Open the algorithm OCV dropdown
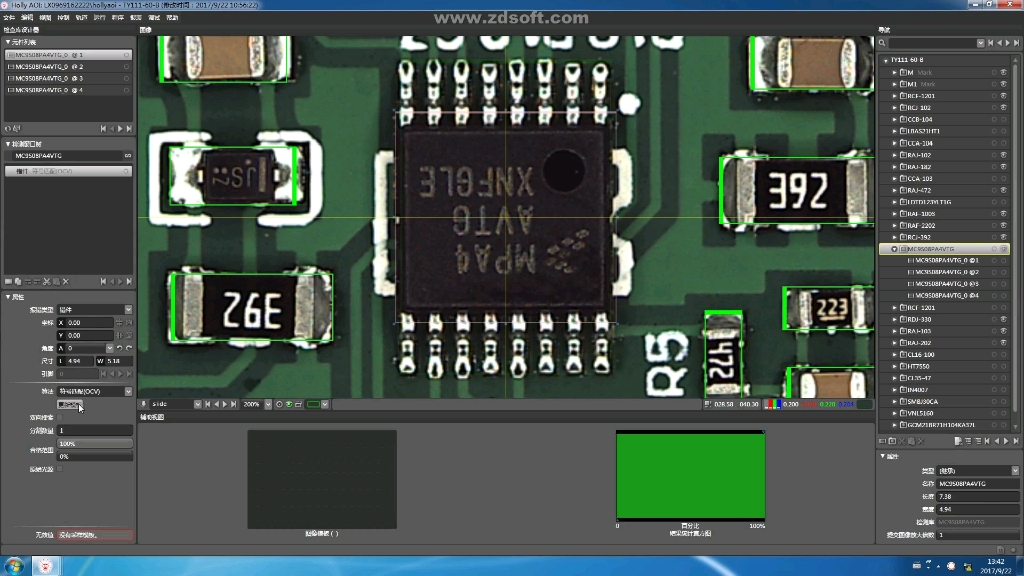The height and width of the screenshot is (576, 1024). (x=128, y=391)
